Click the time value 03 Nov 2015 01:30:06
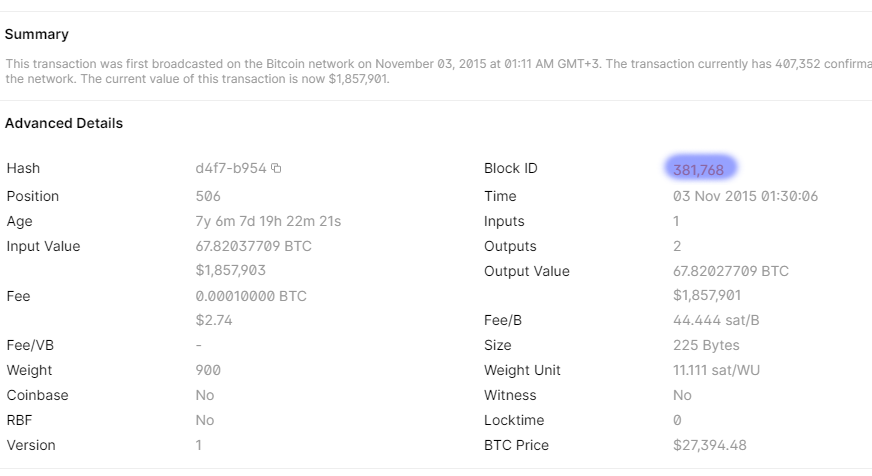Image resolution: width=872 pixels, height=476 pixels. pos(745,196)
